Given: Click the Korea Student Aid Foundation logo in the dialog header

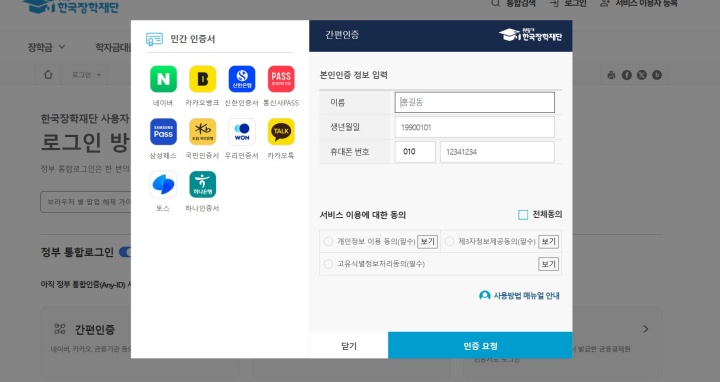Looking at the screenshot, I should click(530, 35).
